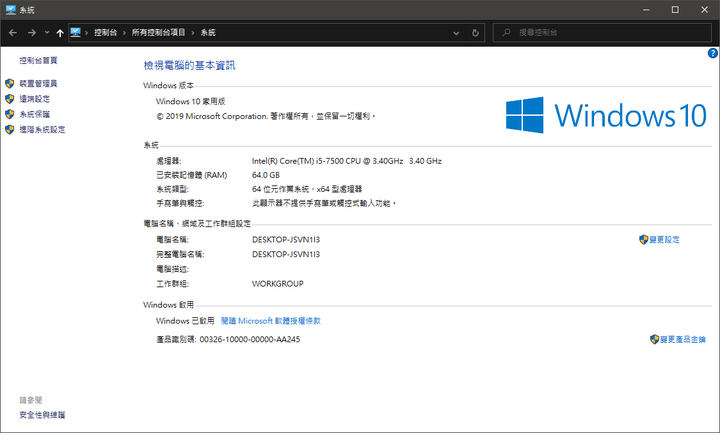Click 變更設定 link

664,240
